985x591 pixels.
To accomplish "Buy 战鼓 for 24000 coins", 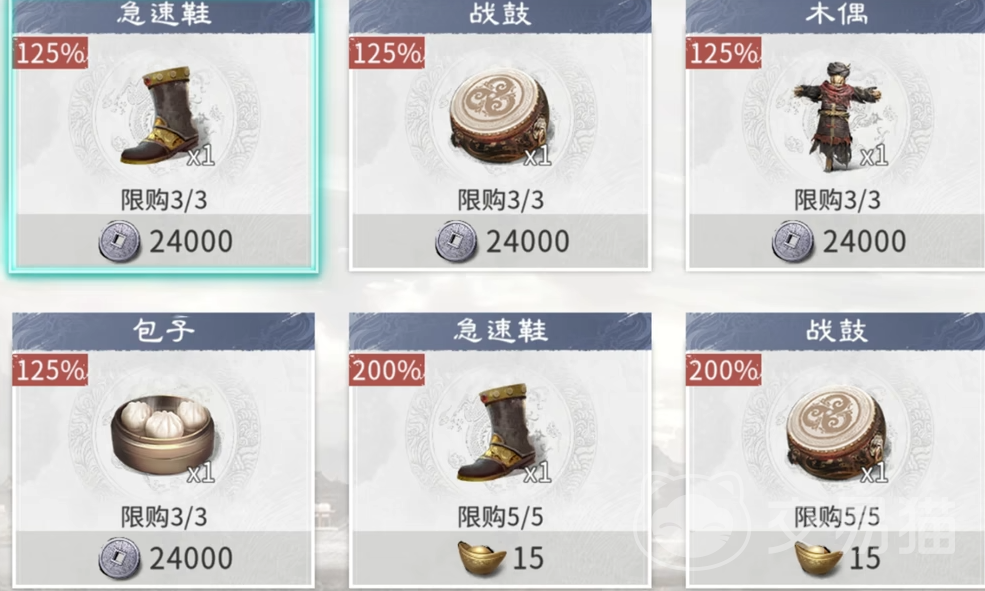I will [500, 242].
